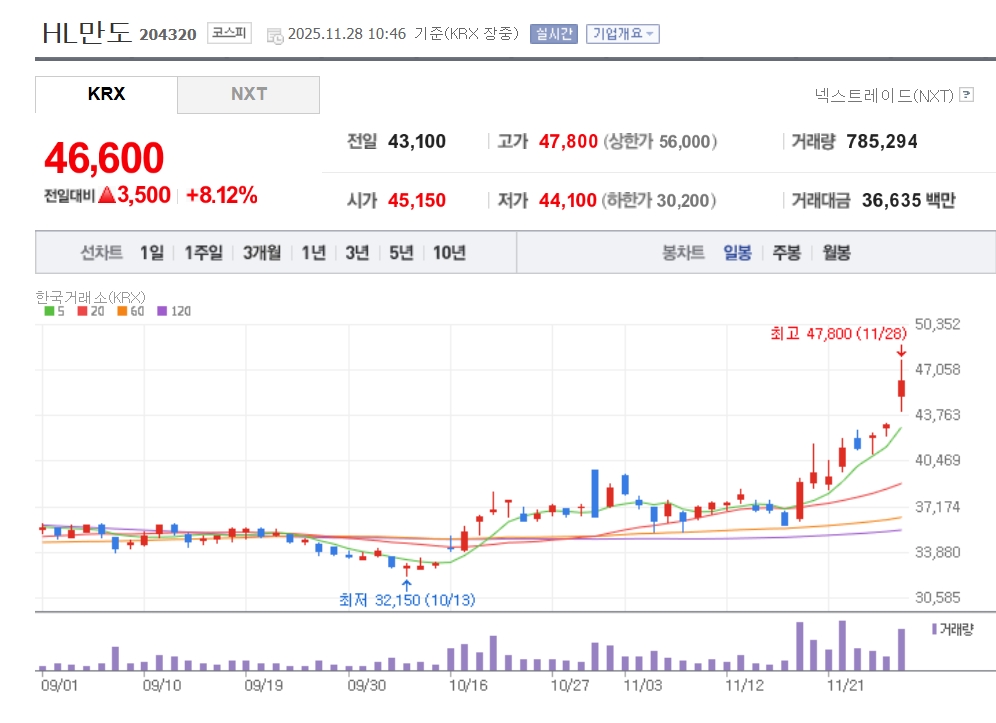The height and width of the screenshot is (723, 996).
Task: Select the 주봉 weekly candle chart
Action: 786,253
